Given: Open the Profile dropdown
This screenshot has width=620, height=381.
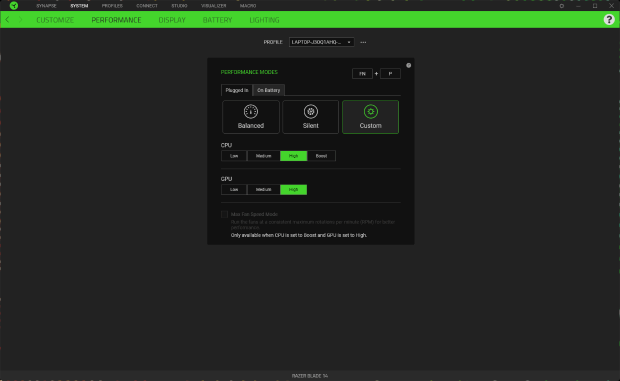Looking at the screenshot, I should pos(321,42).
